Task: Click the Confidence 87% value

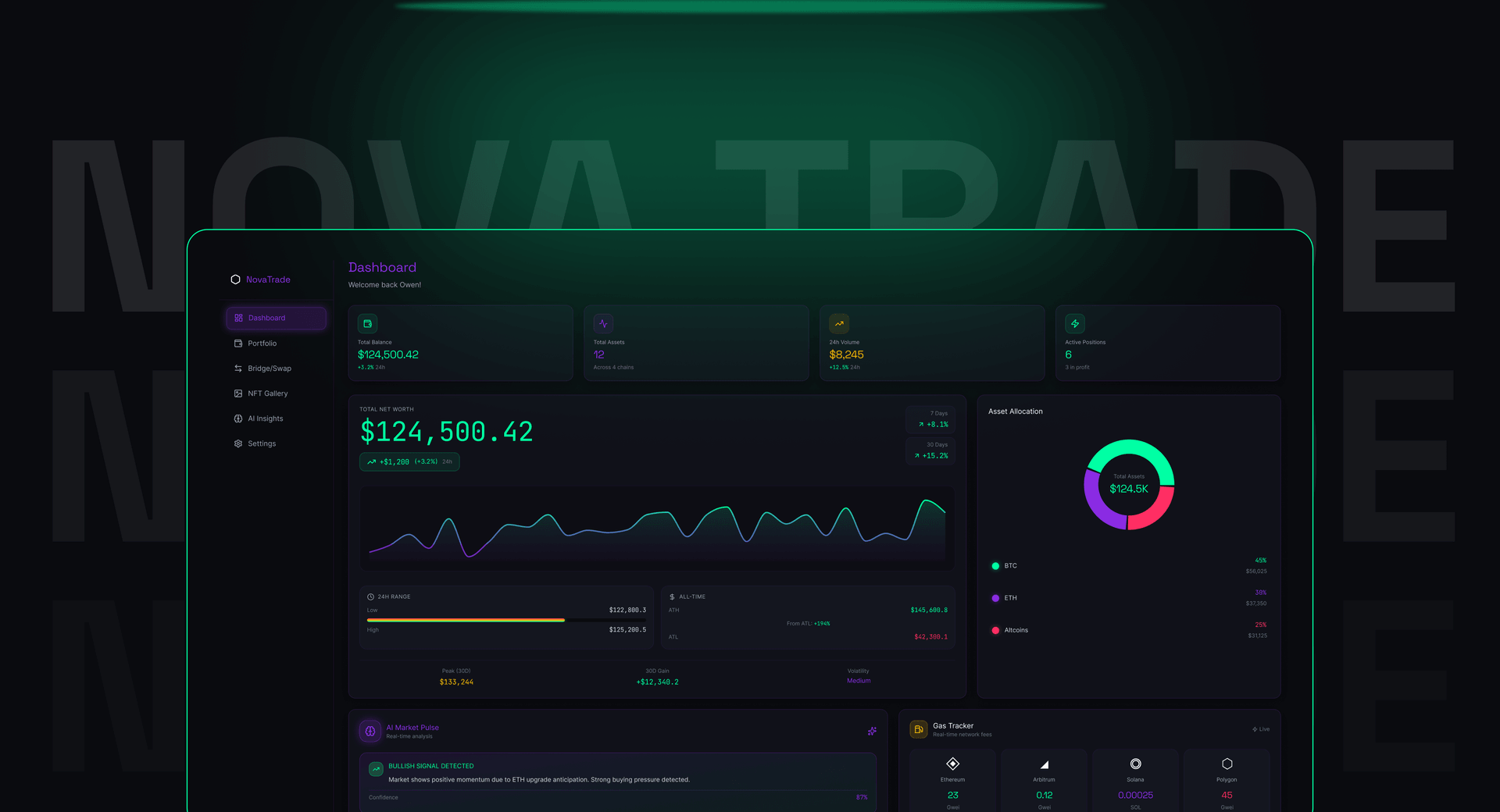Action: (x=862, y=797)
